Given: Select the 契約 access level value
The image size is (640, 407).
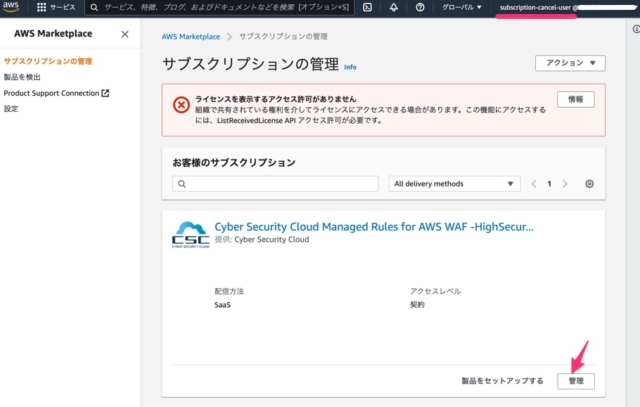Looking at the screenshot, I should click(417, 305).
